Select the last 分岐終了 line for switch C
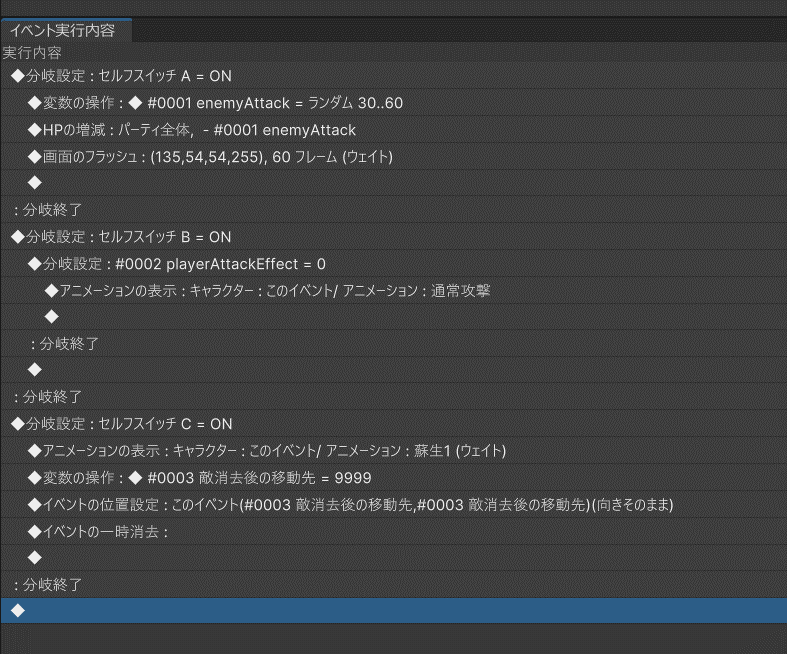The width and height of the screenshot is (787, 654). (47, 584)
